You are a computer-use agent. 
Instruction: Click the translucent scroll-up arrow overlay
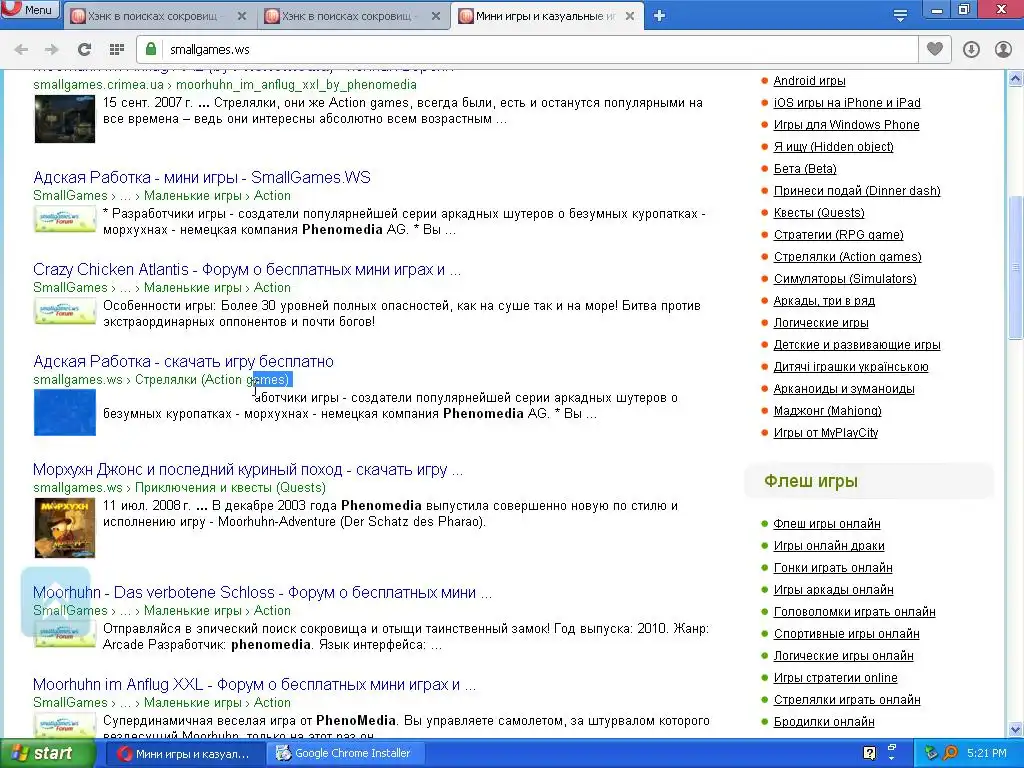pyautogui.click(x=56, y=601)
